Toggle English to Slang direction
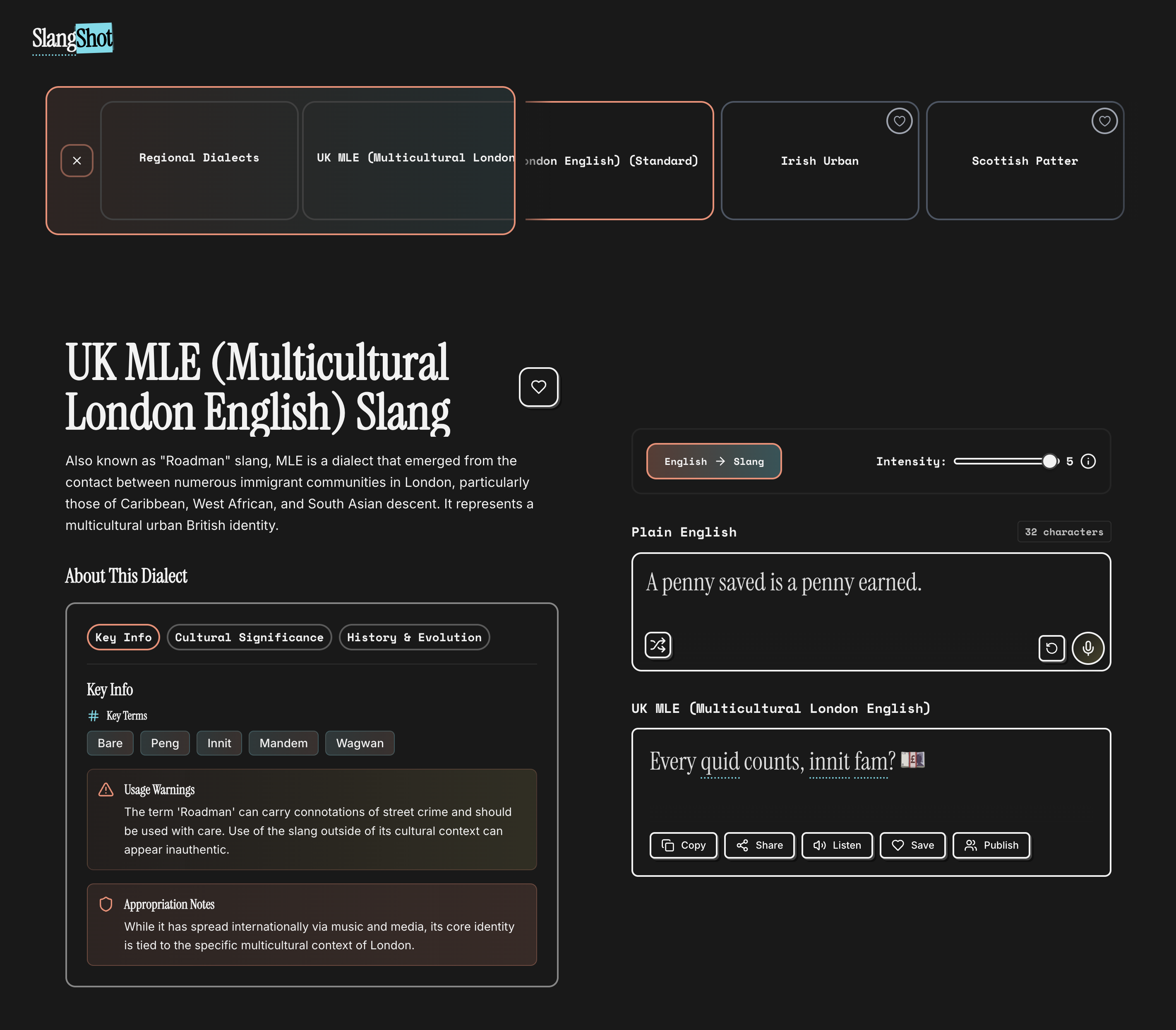Image resolution: width=1176 pixels, height=1030 pixels. [x=713, y=462]
